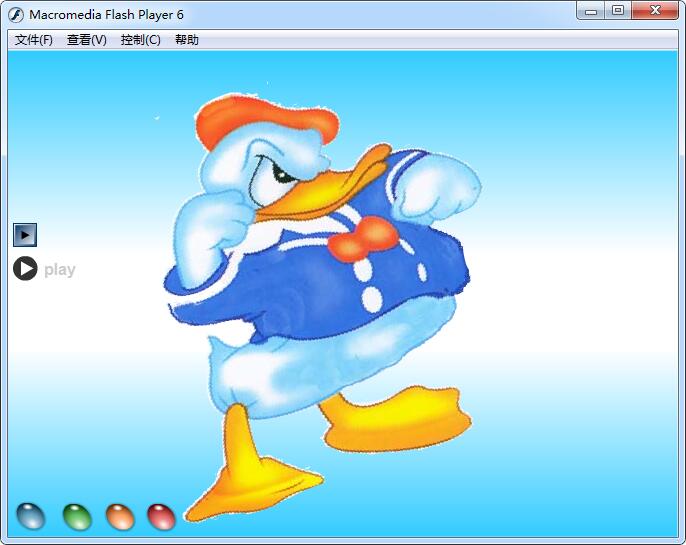This screenshot has height=545, width=686.
Task: Select the orange glass orb button
Action: point(120,517)
